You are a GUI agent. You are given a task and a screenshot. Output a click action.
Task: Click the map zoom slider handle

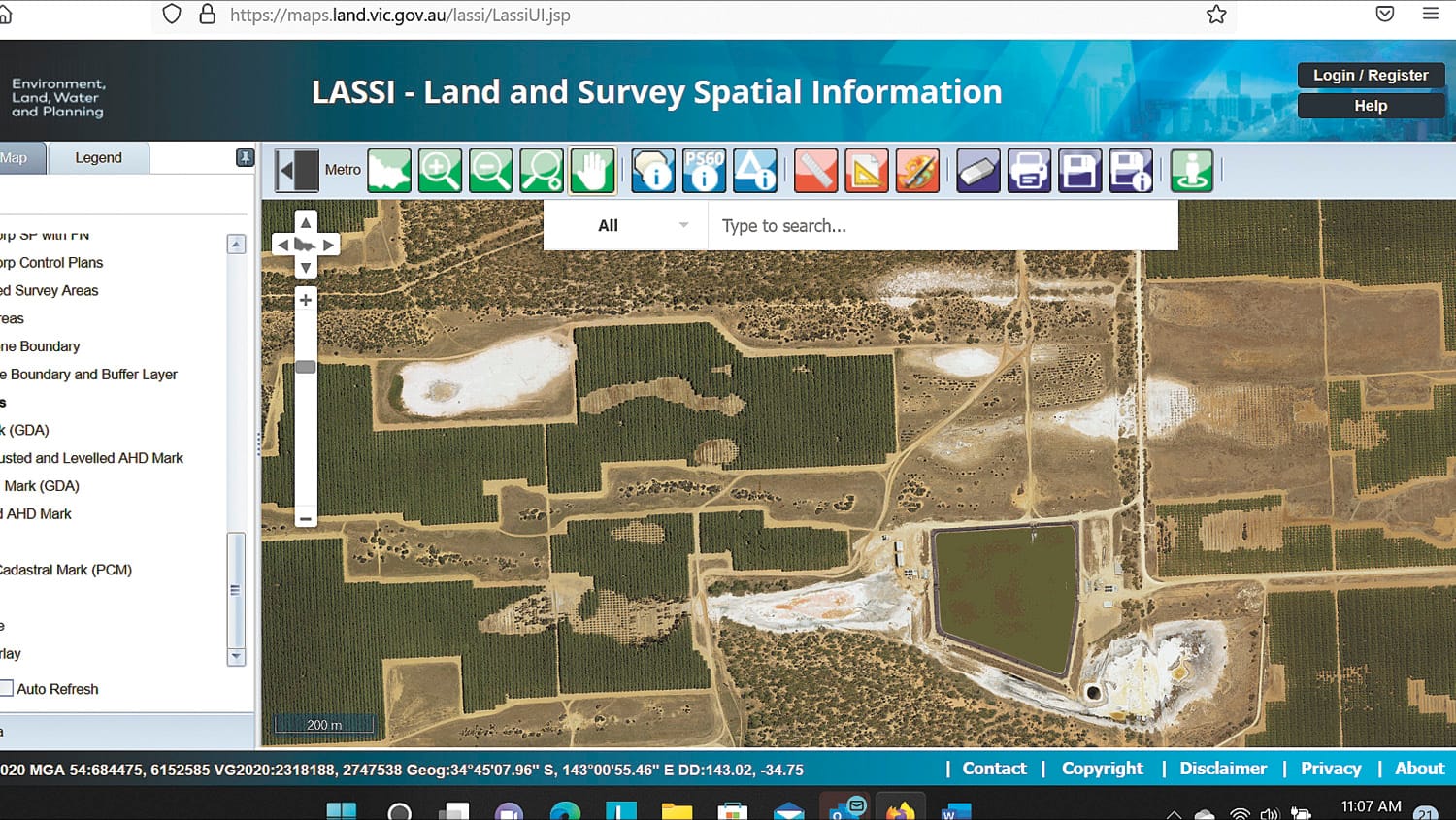(306, 367)
